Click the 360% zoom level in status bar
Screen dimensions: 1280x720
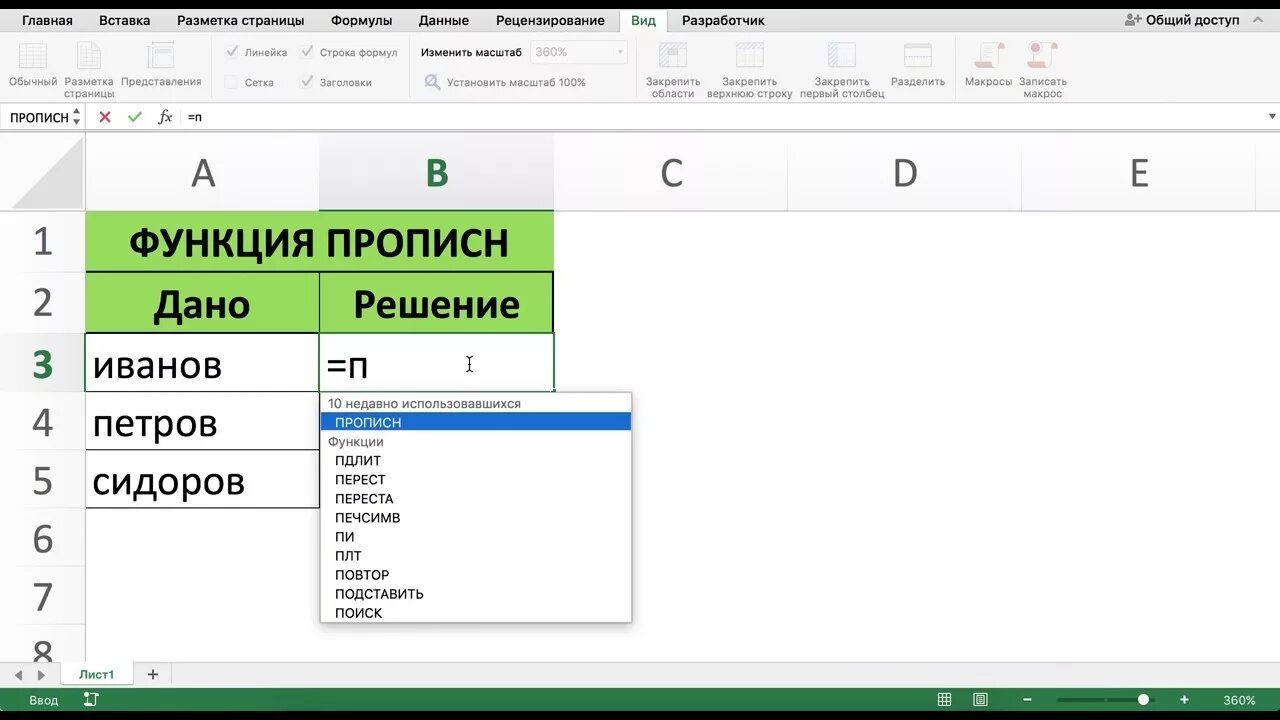pyautogui.click(x=1239, y=700)
